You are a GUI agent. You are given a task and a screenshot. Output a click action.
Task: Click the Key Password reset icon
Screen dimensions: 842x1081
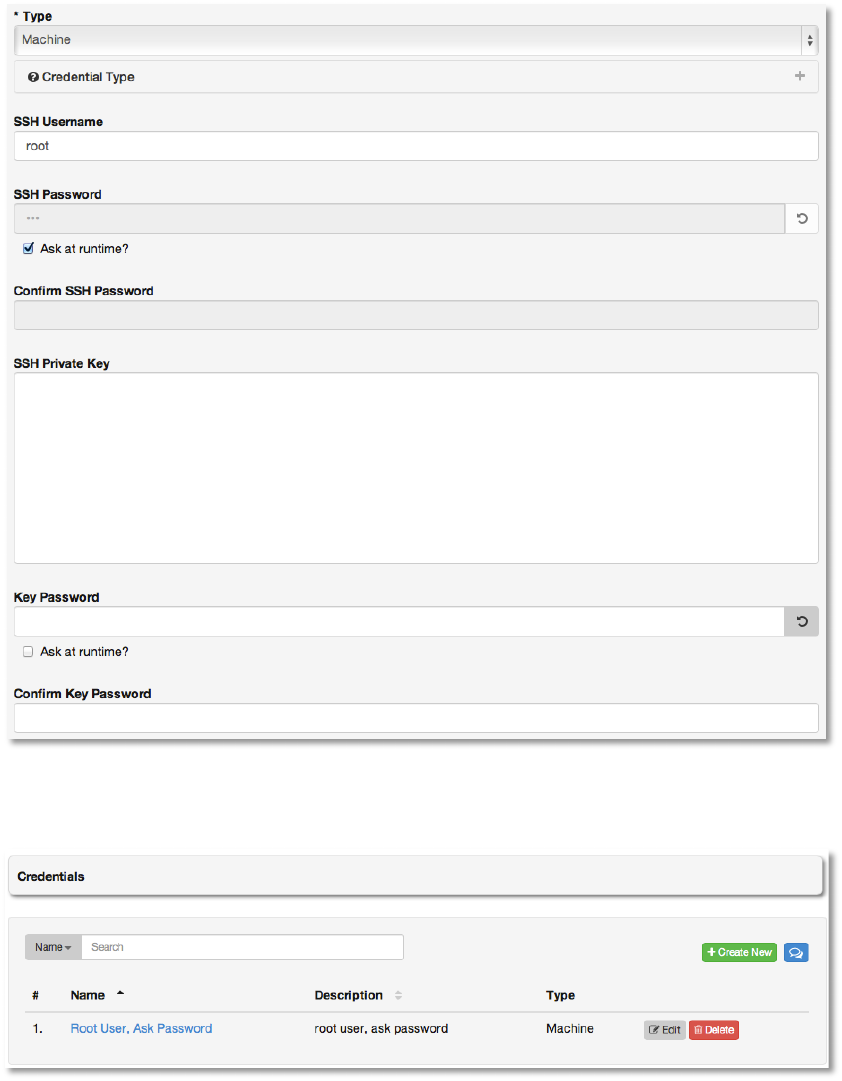tap(801, 622)
